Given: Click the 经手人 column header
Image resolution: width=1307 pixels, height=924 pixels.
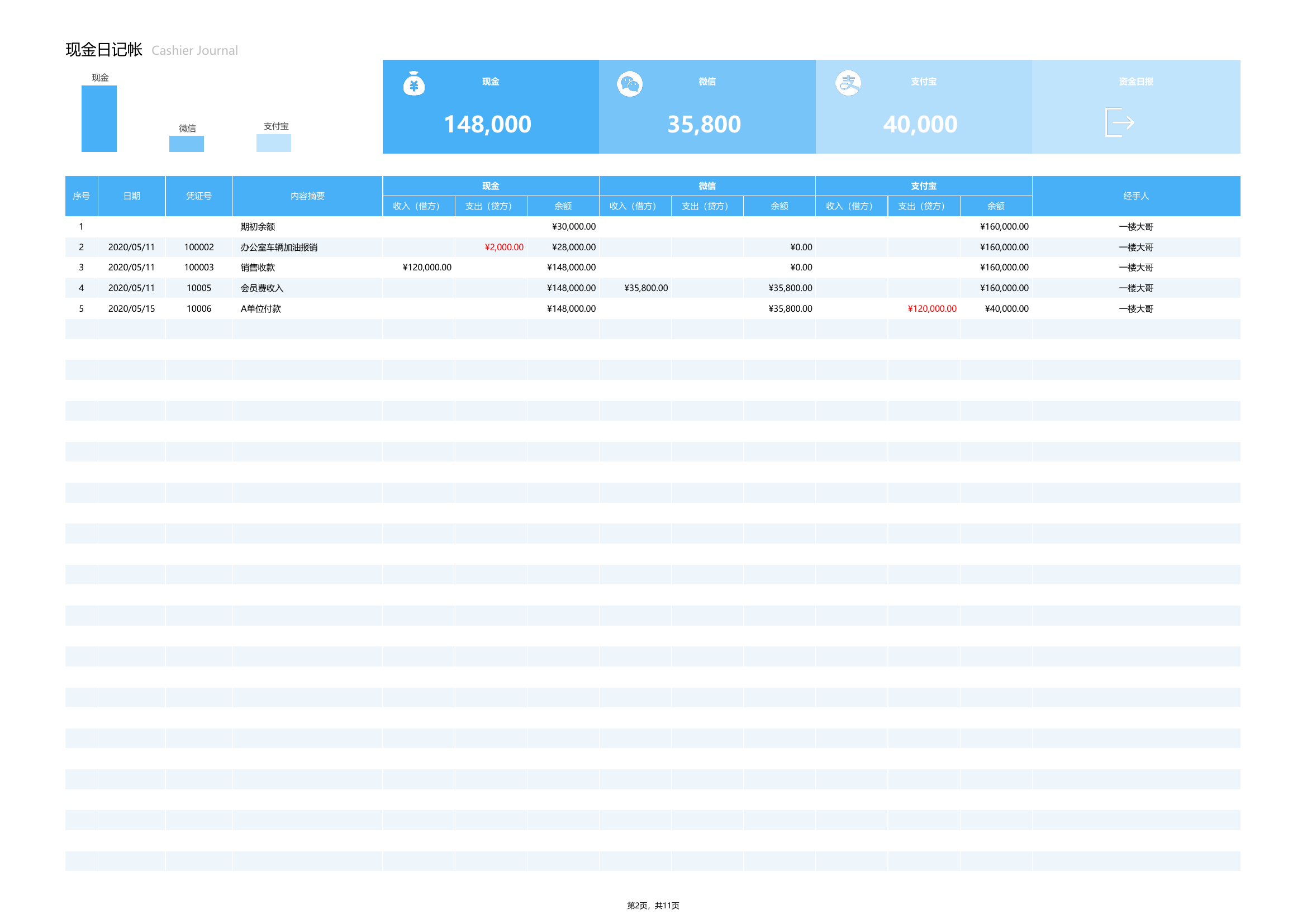Looking at the screenshot, I should coord(1135,196).
